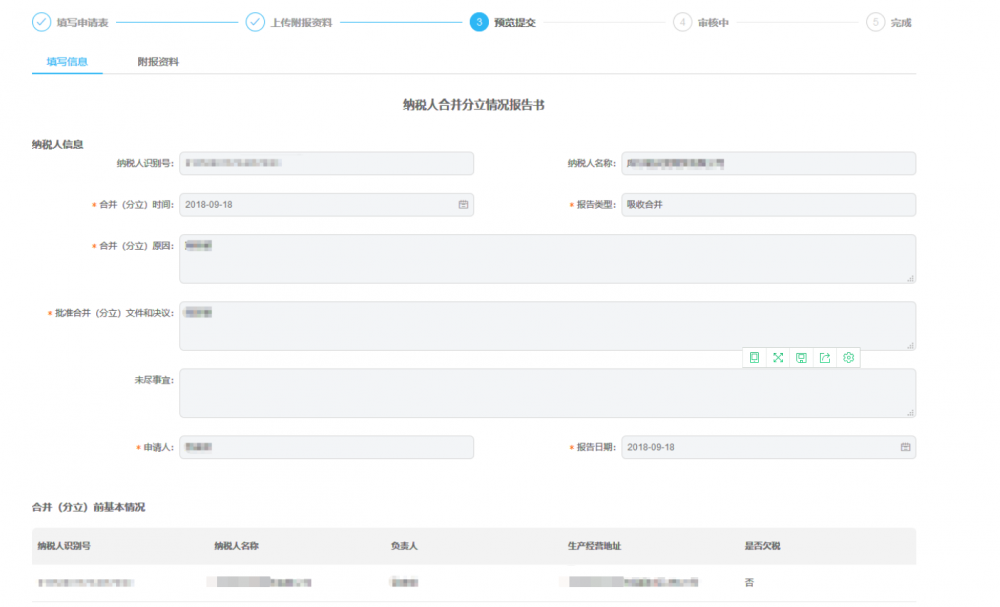Click the floppy disk save icon
This screenshot has height=607, width=1000.
(801, 358)
